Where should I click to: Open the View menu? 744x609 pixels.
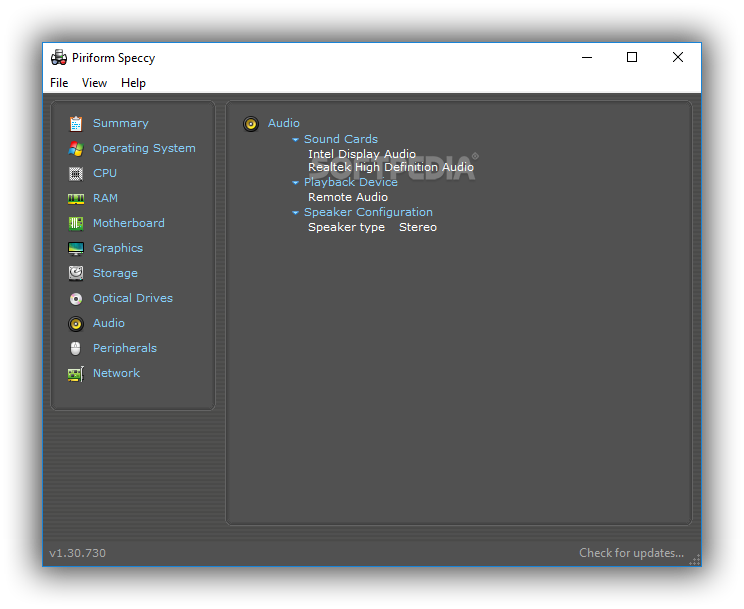[x=94, y=83]
